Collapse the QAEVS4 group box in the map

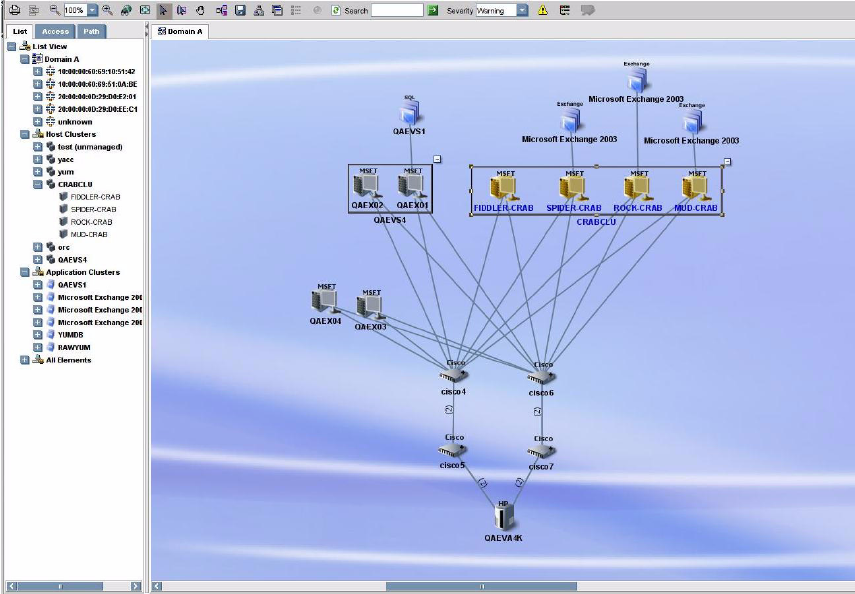click(x=437, y=159)
